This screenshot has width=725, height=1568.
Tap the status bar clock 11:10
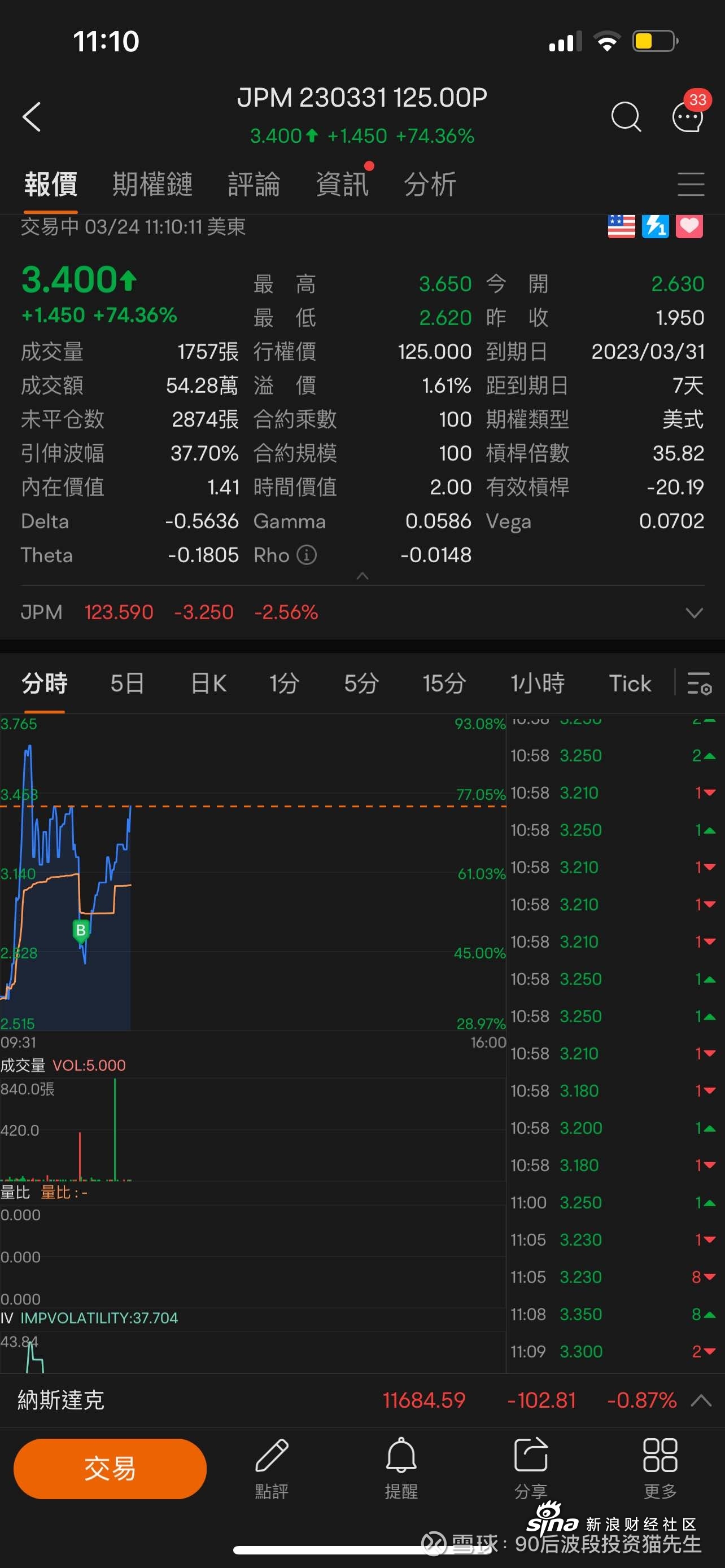coord(107,41)
